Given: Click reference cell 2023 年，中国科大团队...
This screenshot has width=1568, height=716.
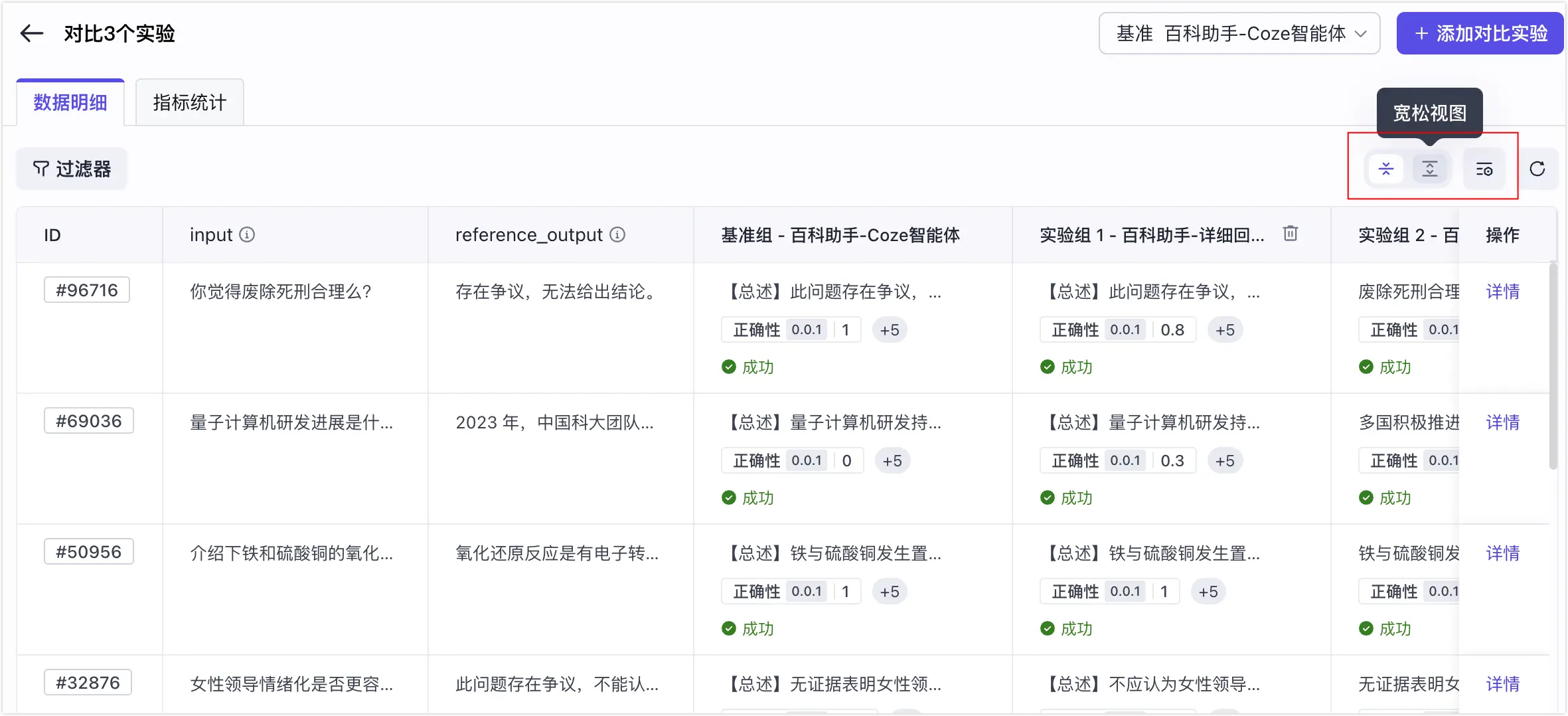Looking at the screenshot, I should click(554, 422).
